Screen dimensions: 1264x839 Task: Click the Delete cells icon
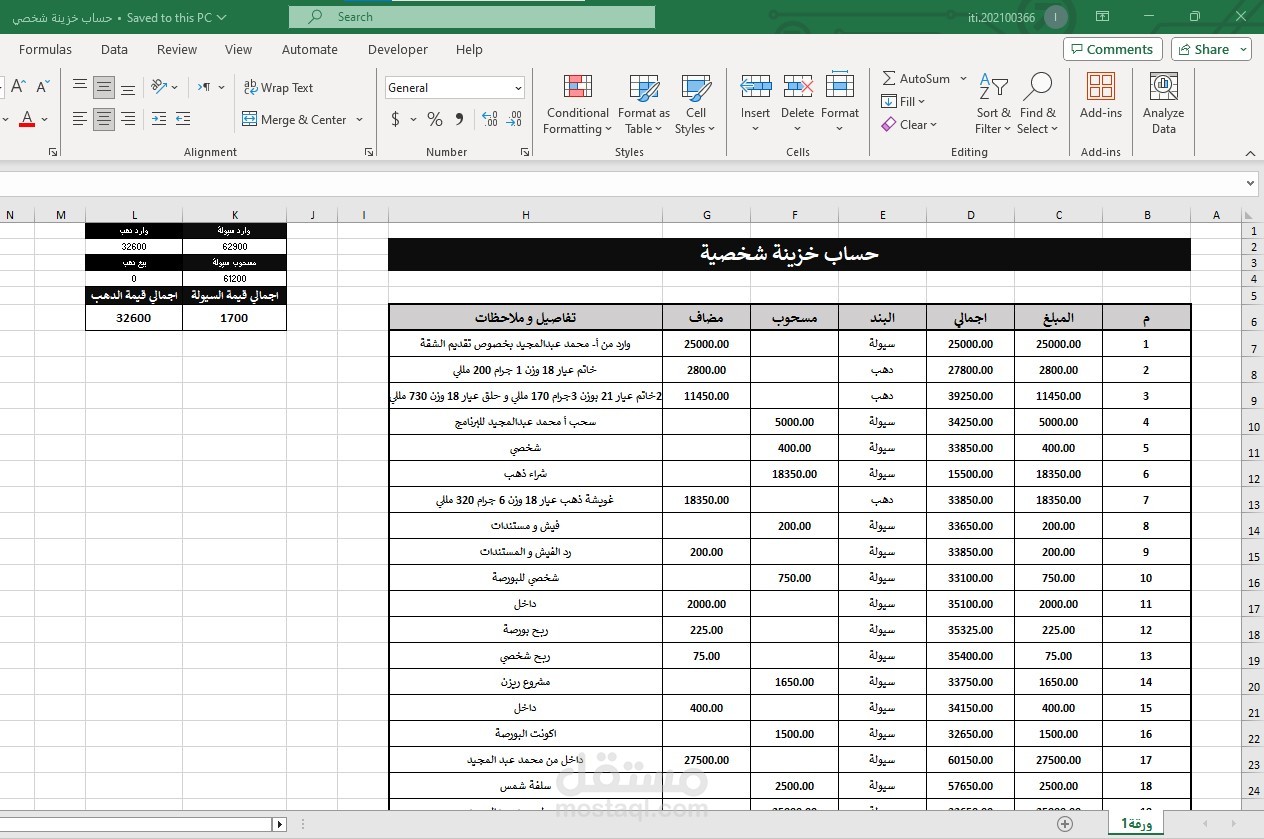(798, 87)
